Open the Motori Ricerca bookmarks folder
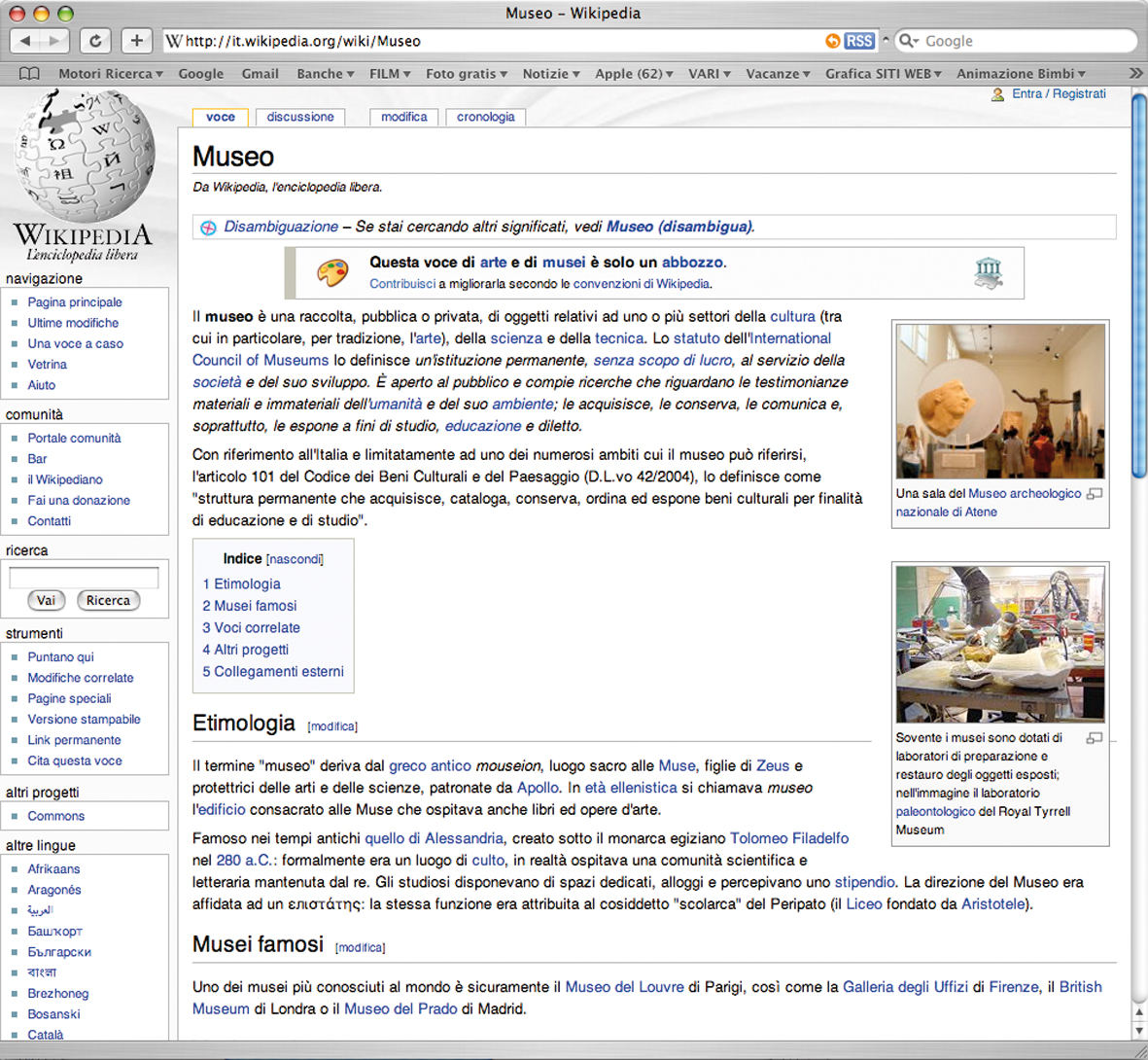 click(111, 74)
